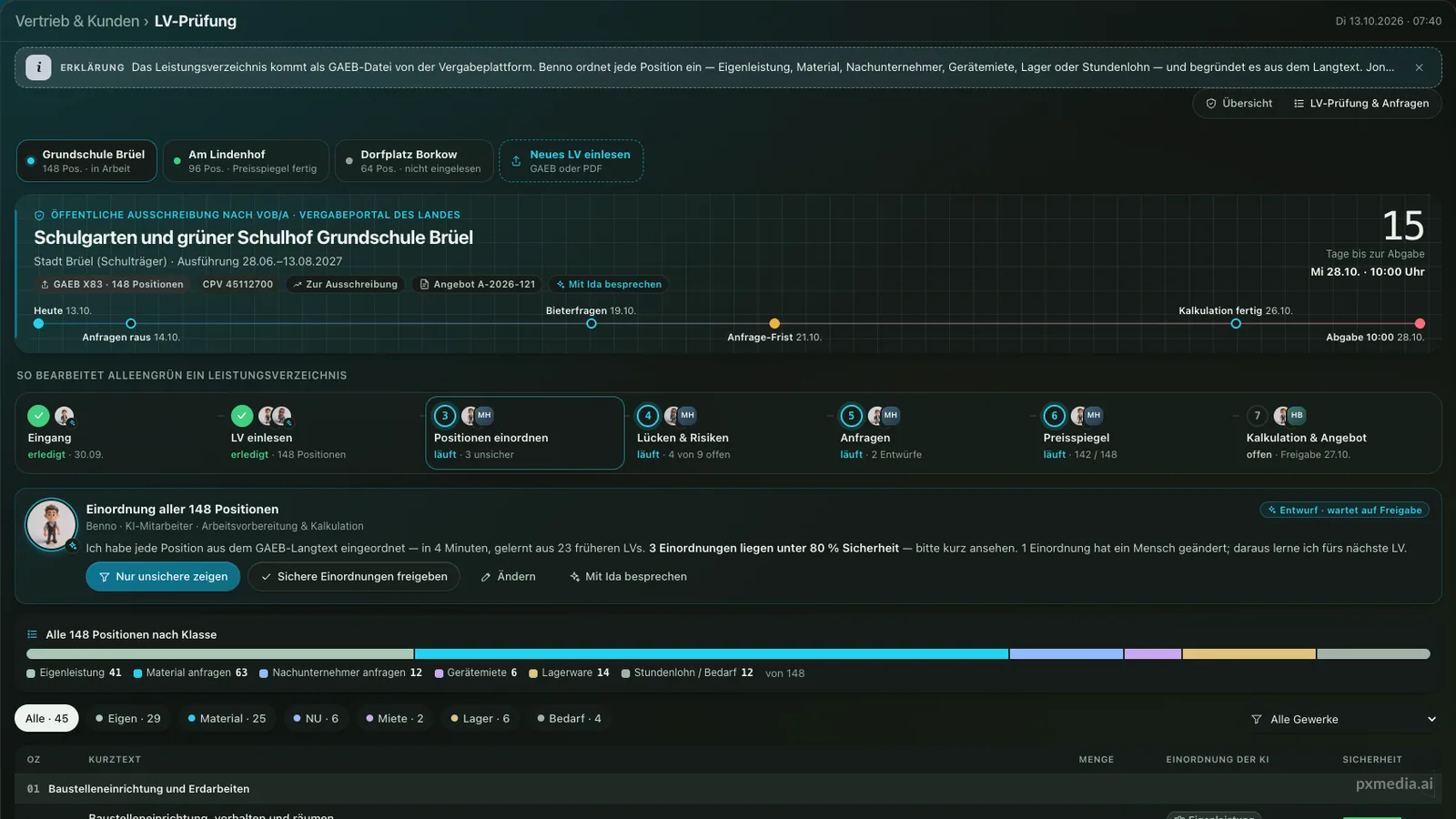Click the Ändern pencil button
The width and height of the screenshot is (1456, 819).
pyautogui.click(x=508, y=577)
